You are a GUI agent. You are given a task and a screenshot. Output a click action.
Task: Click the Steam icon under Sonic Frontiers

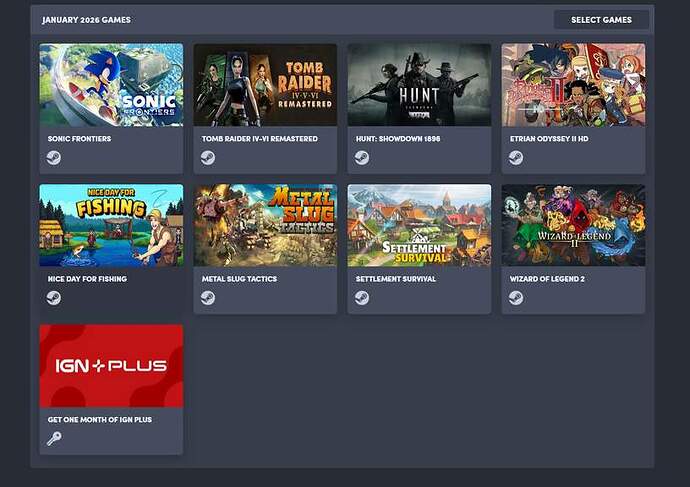coord(54,157)
